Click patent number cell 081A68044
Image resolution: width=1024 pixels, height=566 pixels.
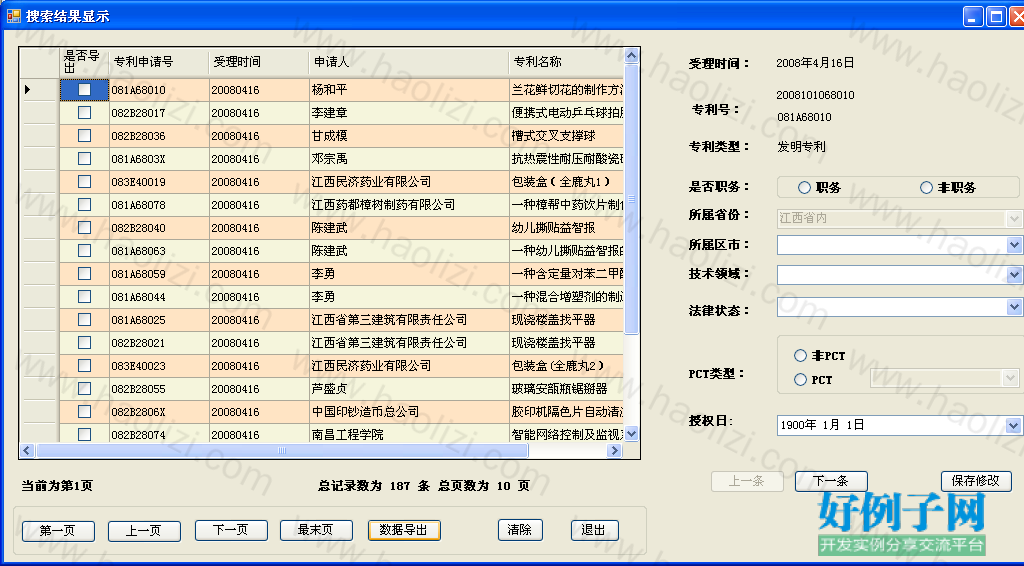(x=159, y=296)
